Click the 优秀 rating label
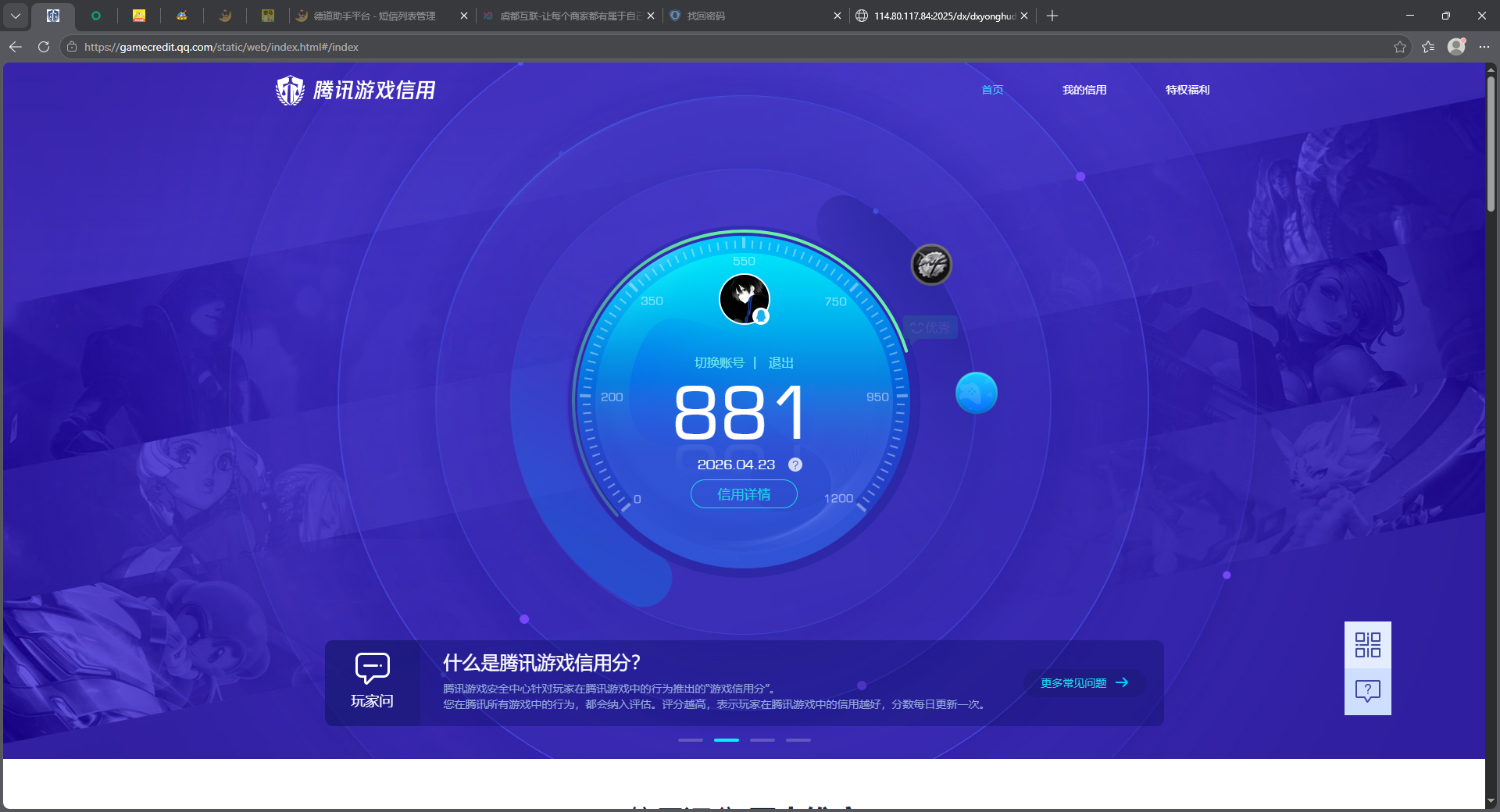Screen dimensions: 1500x812 [x=930, y=328]
